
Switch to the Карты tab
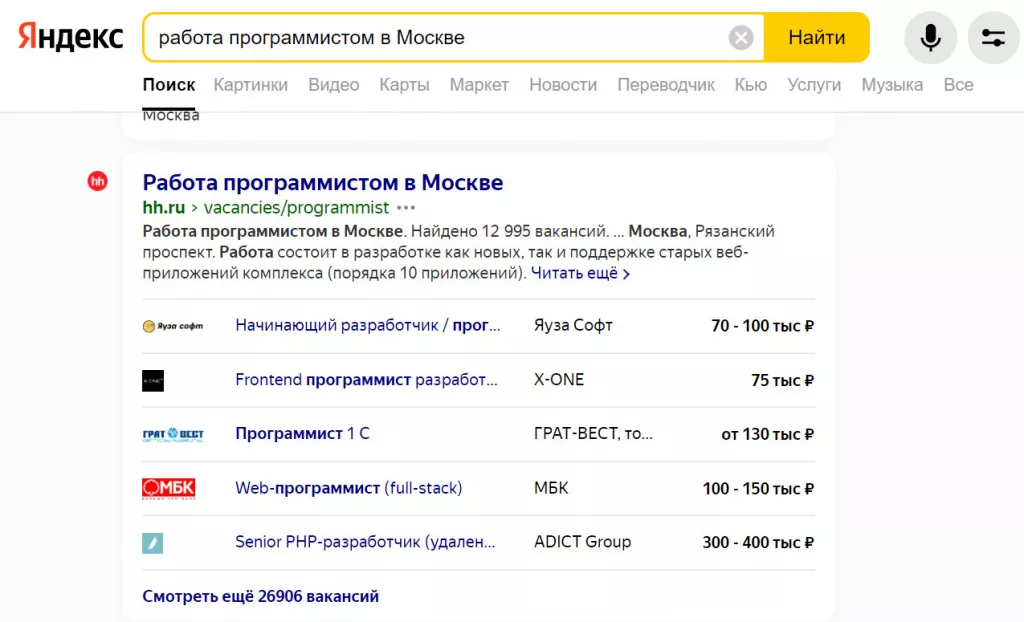point(404,85)
